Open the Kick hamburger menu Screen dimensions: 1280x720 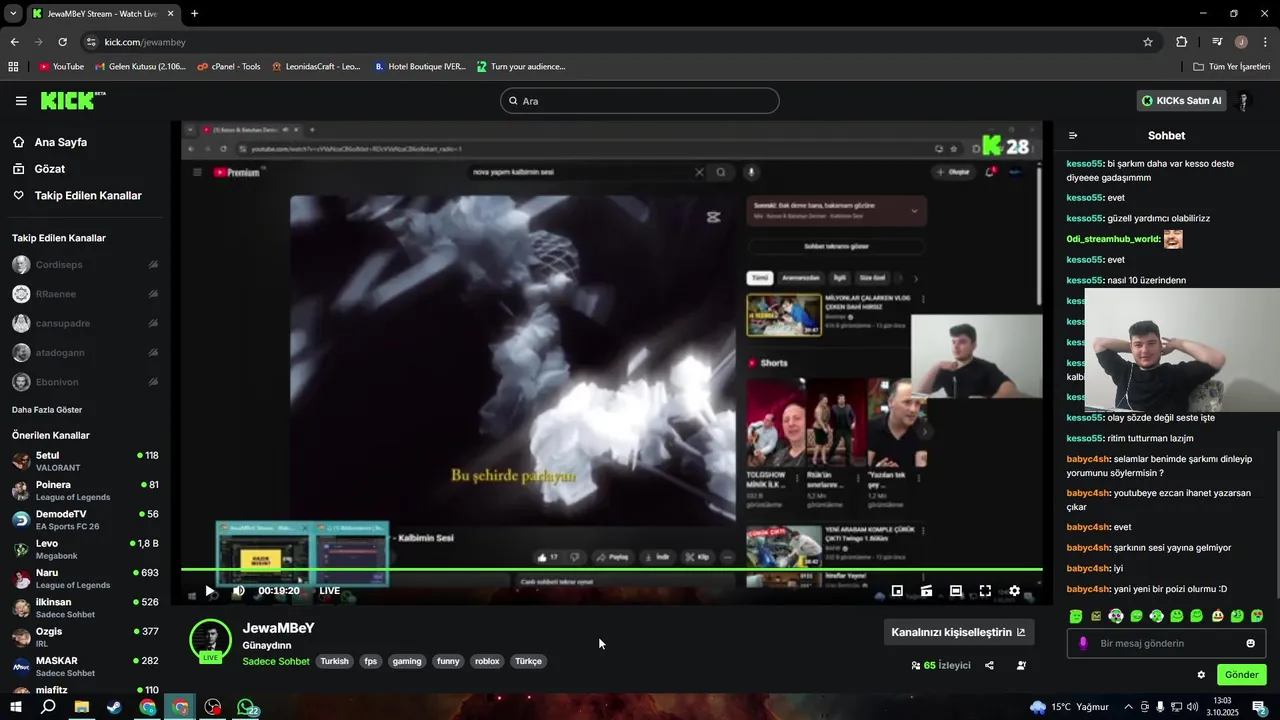pyautogui.click(x=21, y=101)
